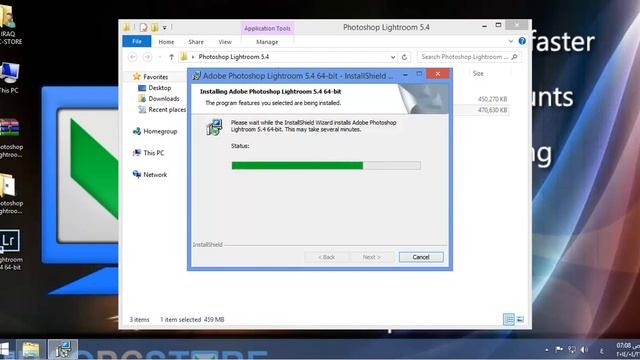Click the Properties icon in Quick Access Toolbar
Image resolution: width=640 pixels, height=360 pixels.
click(x=143, y=28)
